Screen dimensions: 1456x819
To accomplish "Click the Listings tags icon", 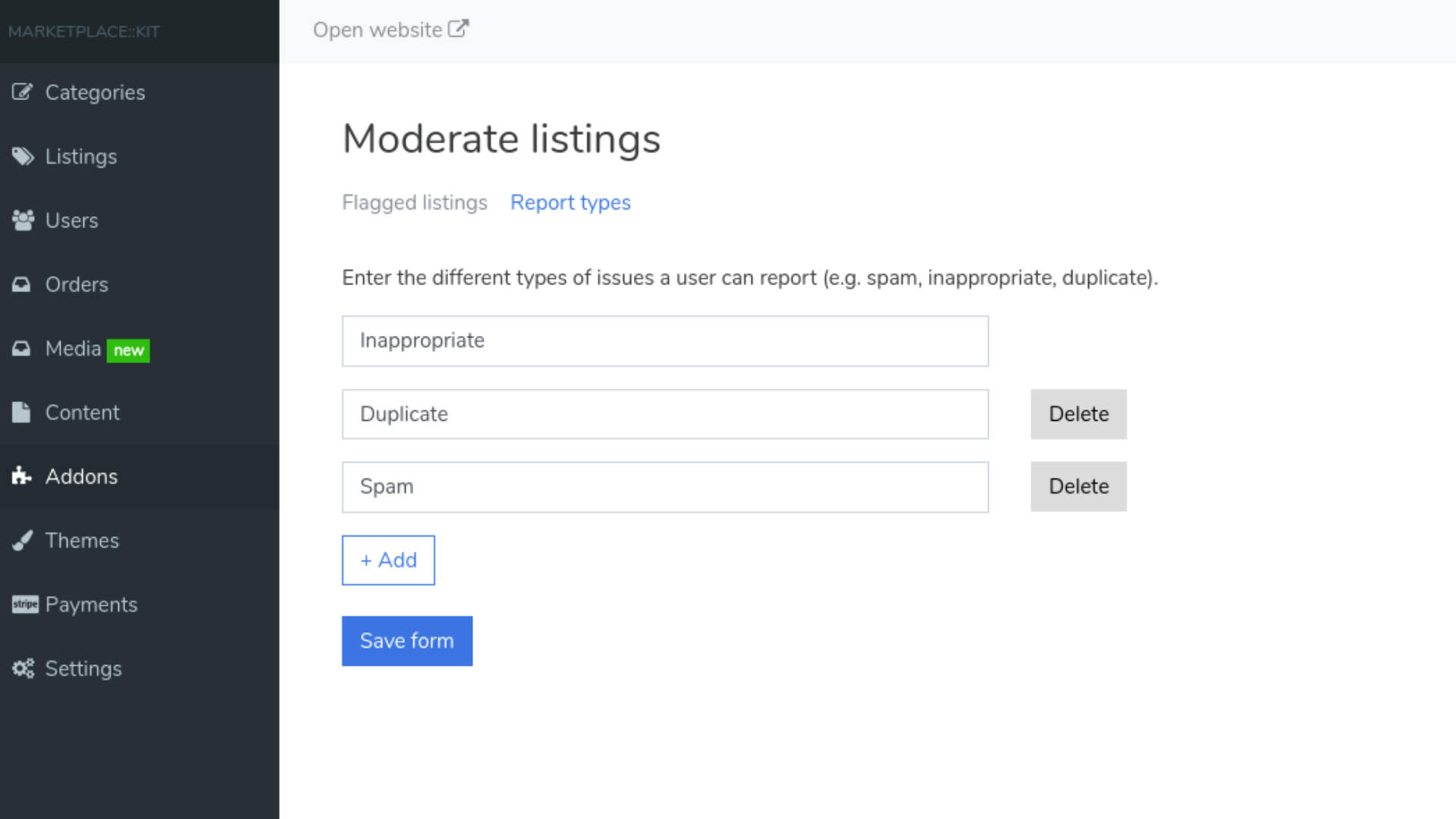I will pos(23,156).
